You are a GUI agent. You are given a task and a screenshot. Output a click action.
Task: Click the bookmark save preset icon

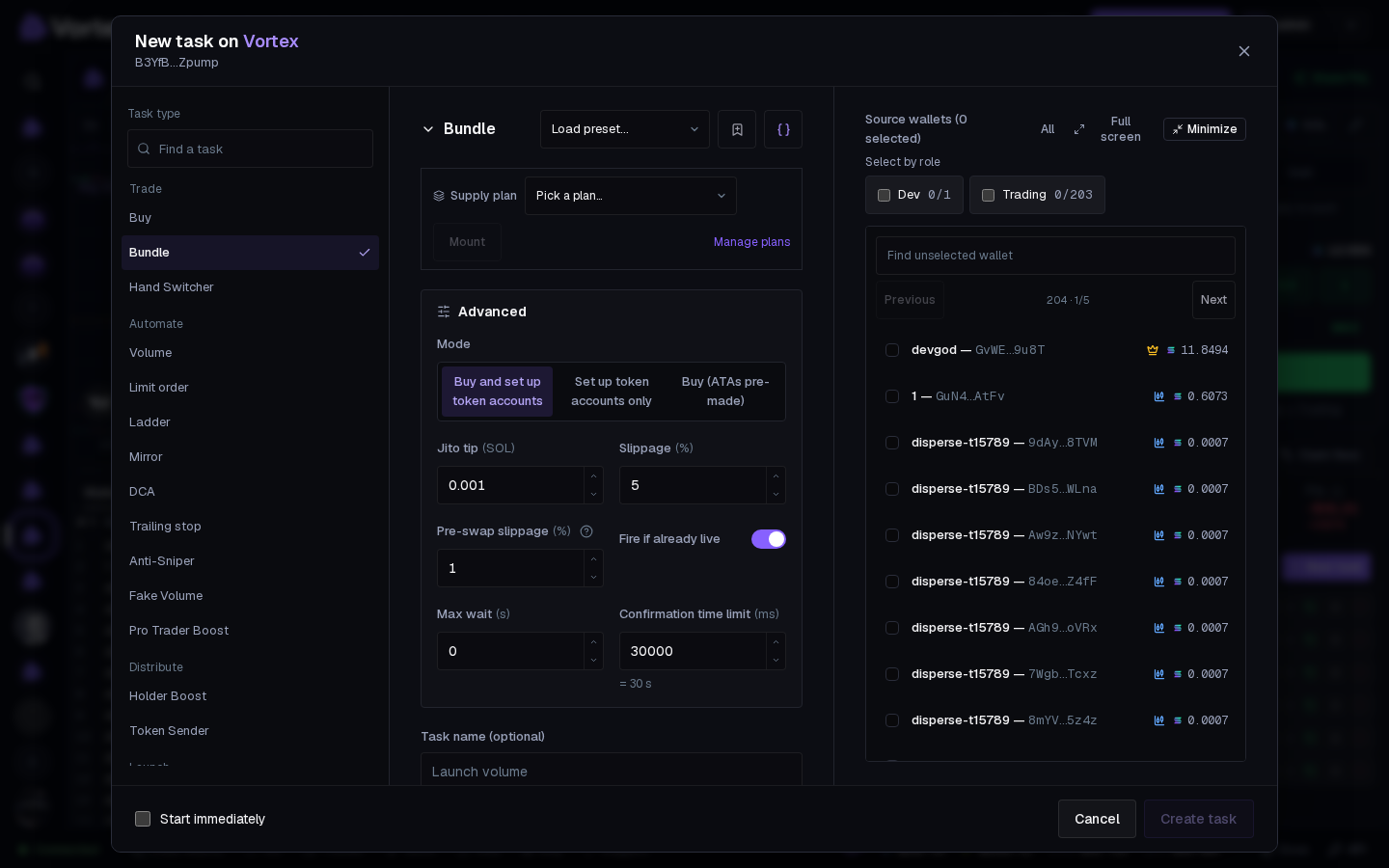pos(737,129)
